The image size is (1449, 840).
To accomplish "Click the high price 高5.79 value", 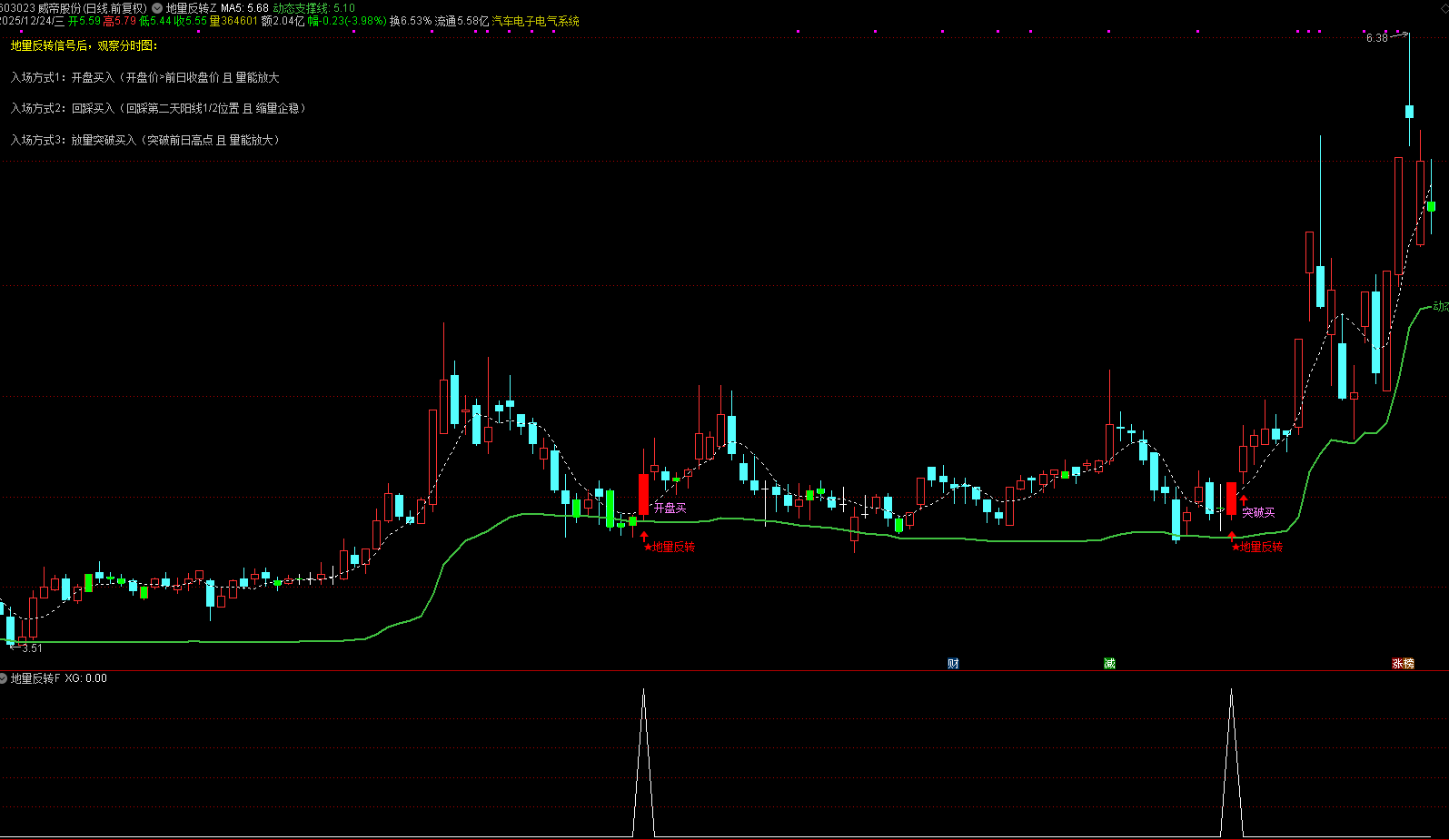I will [120, 21].
